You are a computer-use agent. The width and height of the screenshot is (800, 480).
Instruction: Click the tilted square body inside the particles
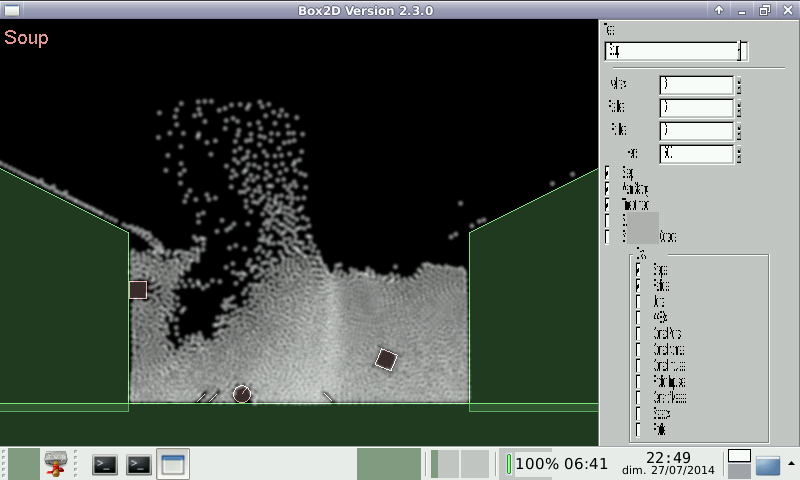point(386,359)
